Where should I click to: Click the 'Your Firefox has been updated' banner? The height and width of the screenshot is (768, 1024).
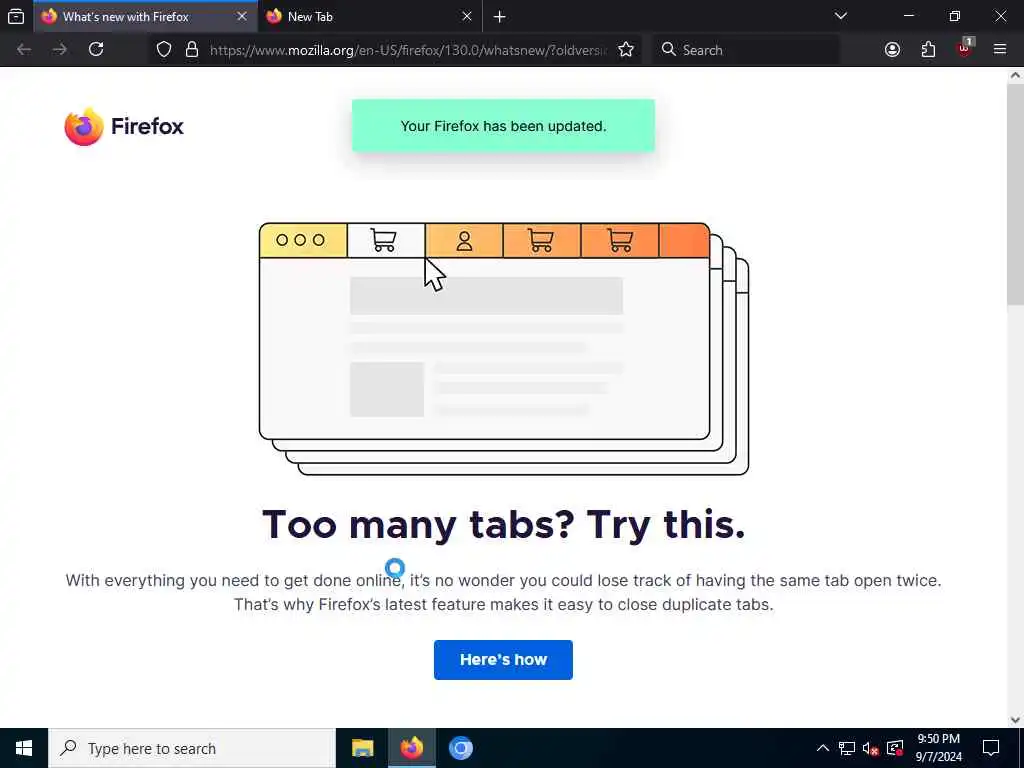pos(503,126)
